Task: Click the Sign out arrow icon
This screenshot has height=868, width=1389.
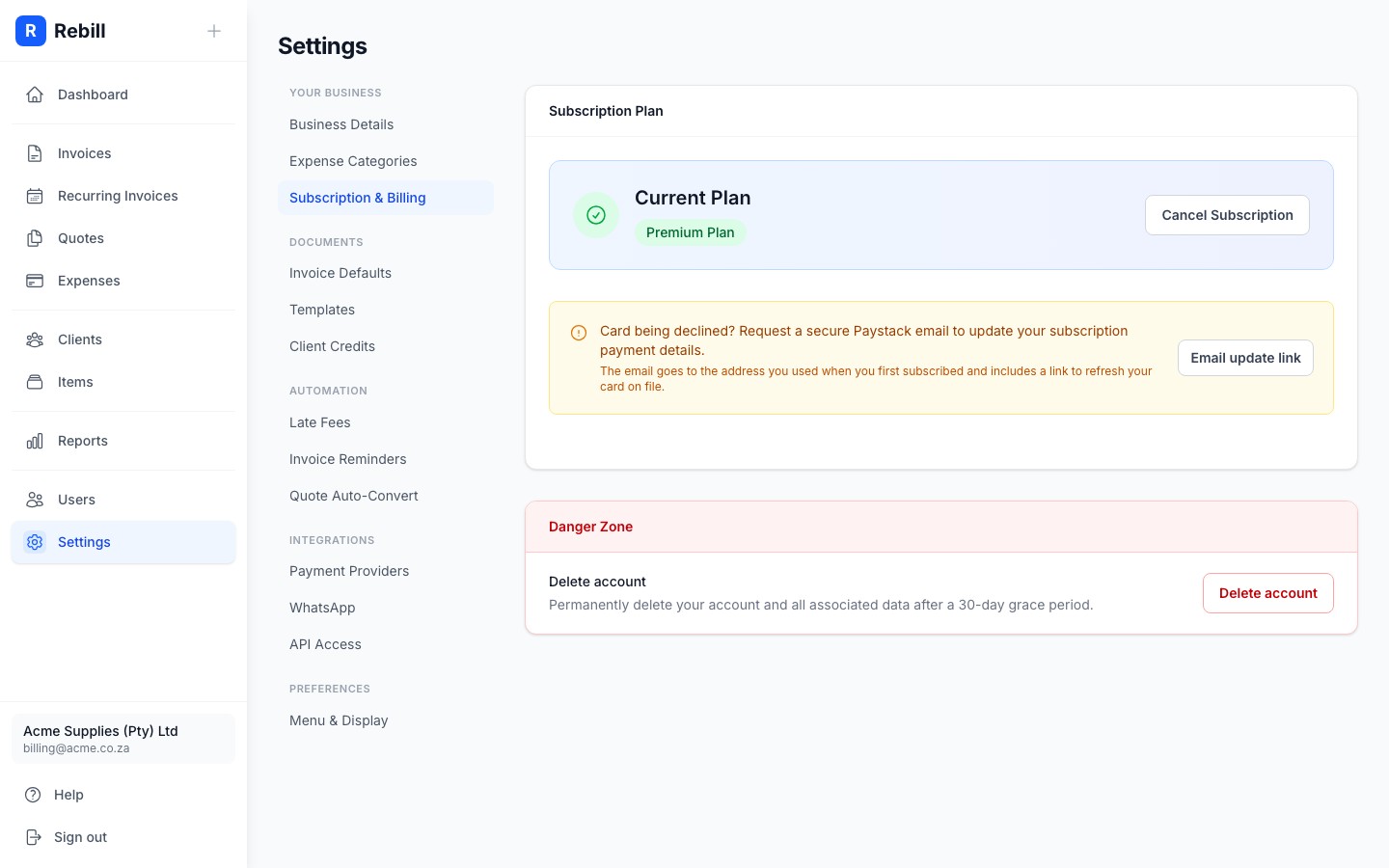Action: (x=35, y=837)
